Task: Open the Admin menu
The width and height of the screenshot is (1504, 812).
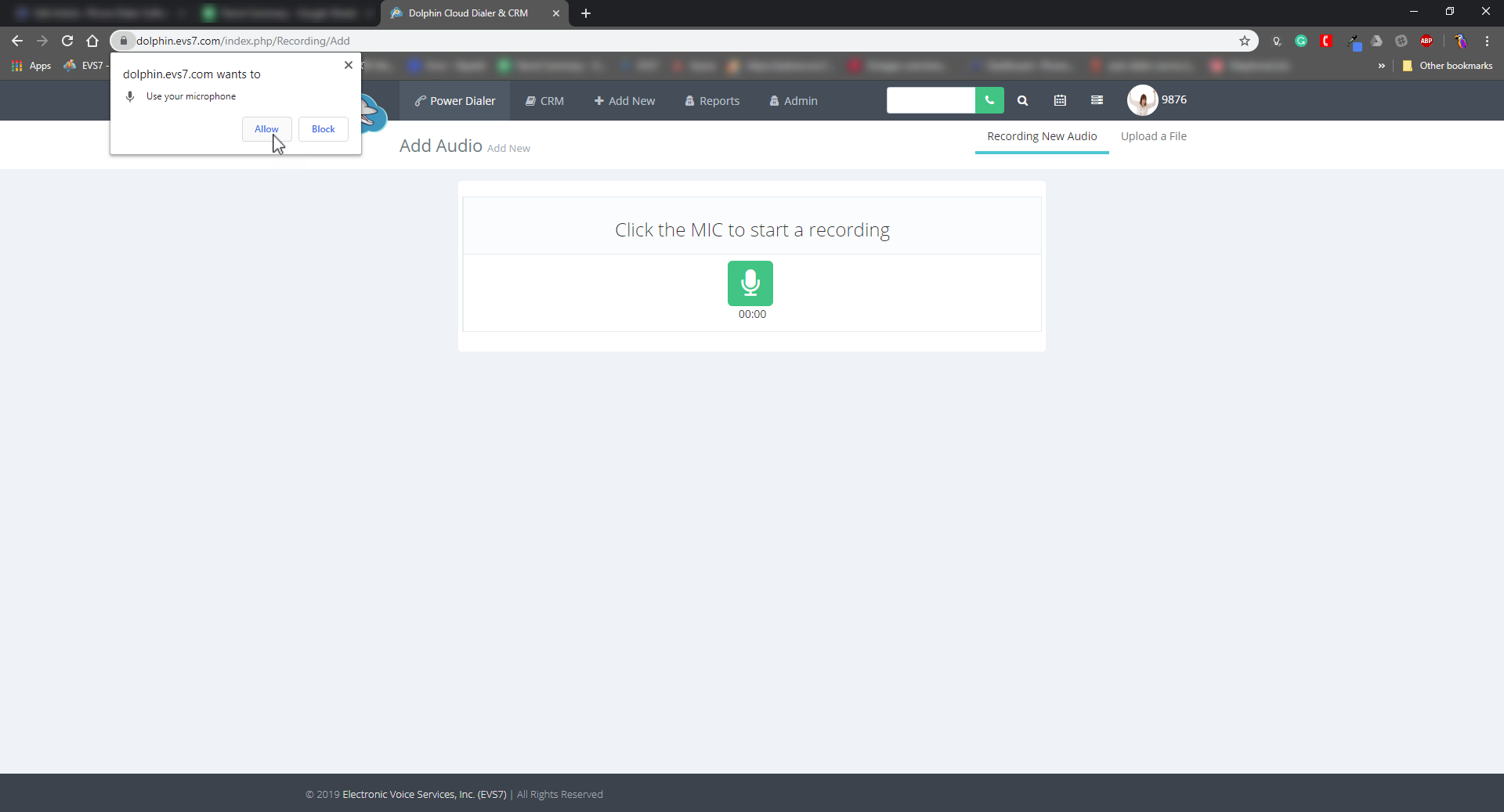Action: (x=794, y=101)
